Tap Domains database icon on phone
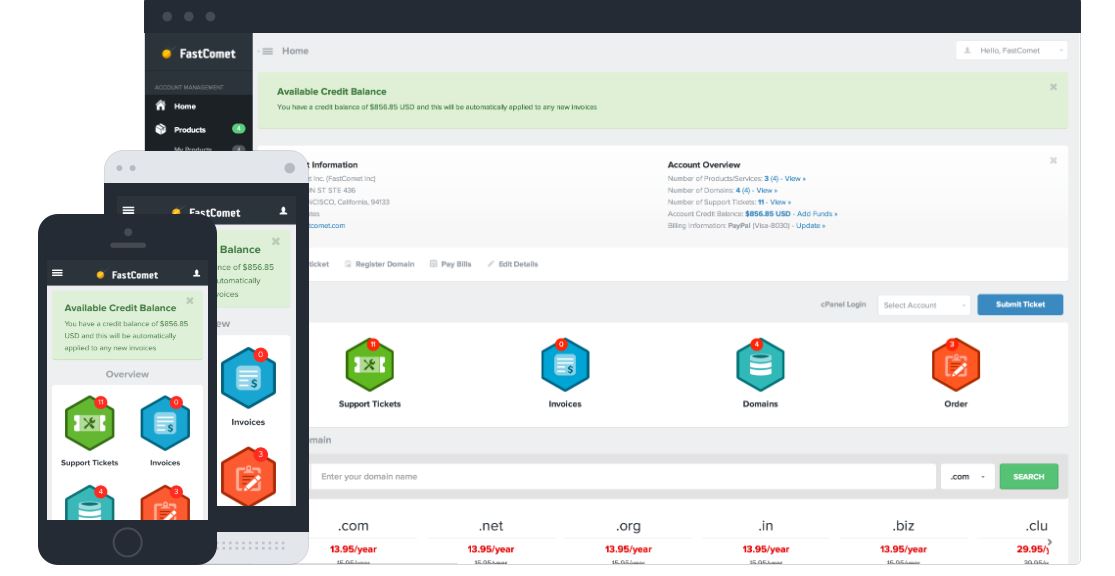 point(90,503)
